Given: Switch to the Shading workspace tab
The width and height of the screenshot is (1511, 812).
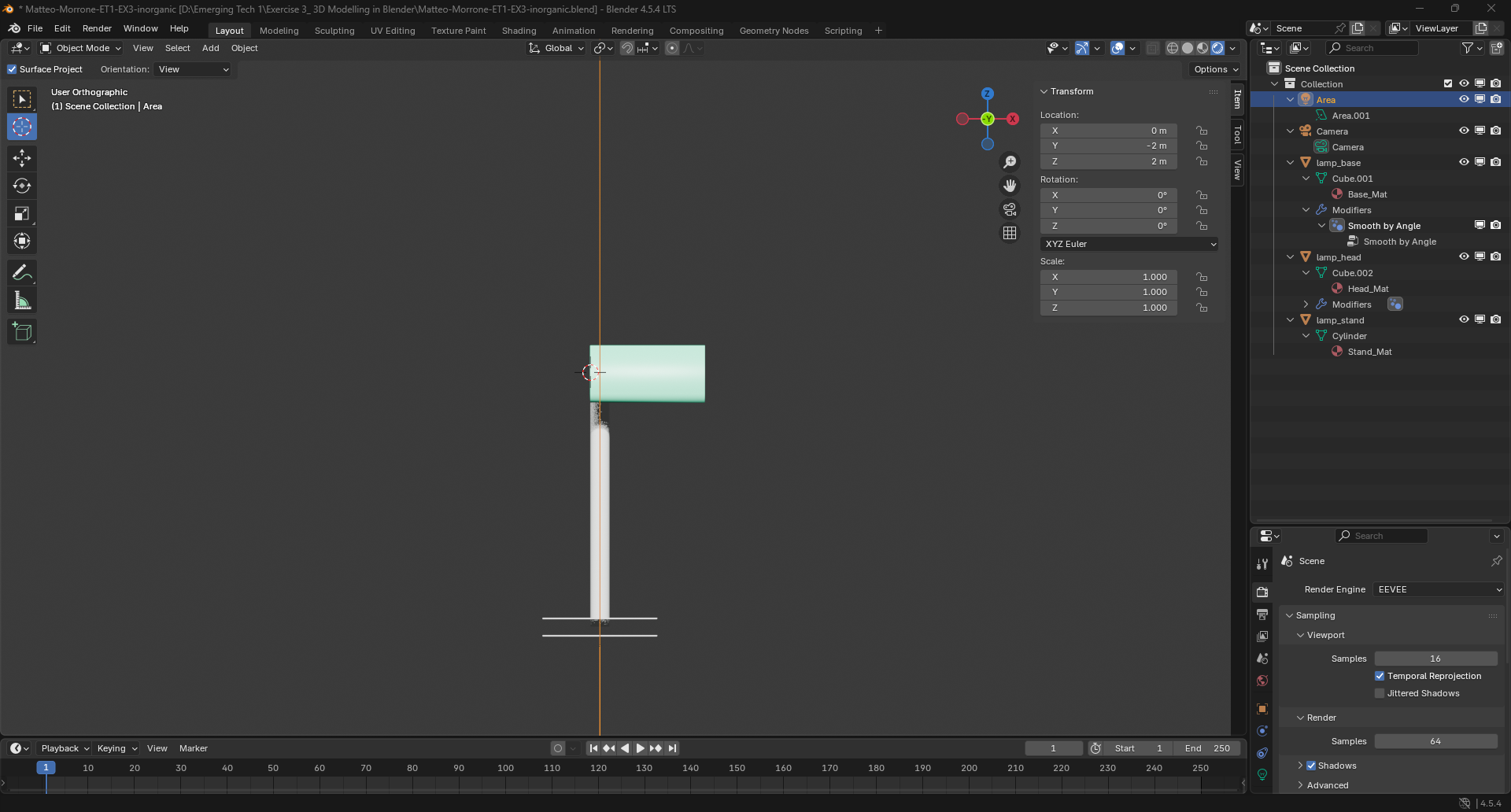Looking at the screenshot, I should point(519,31).
